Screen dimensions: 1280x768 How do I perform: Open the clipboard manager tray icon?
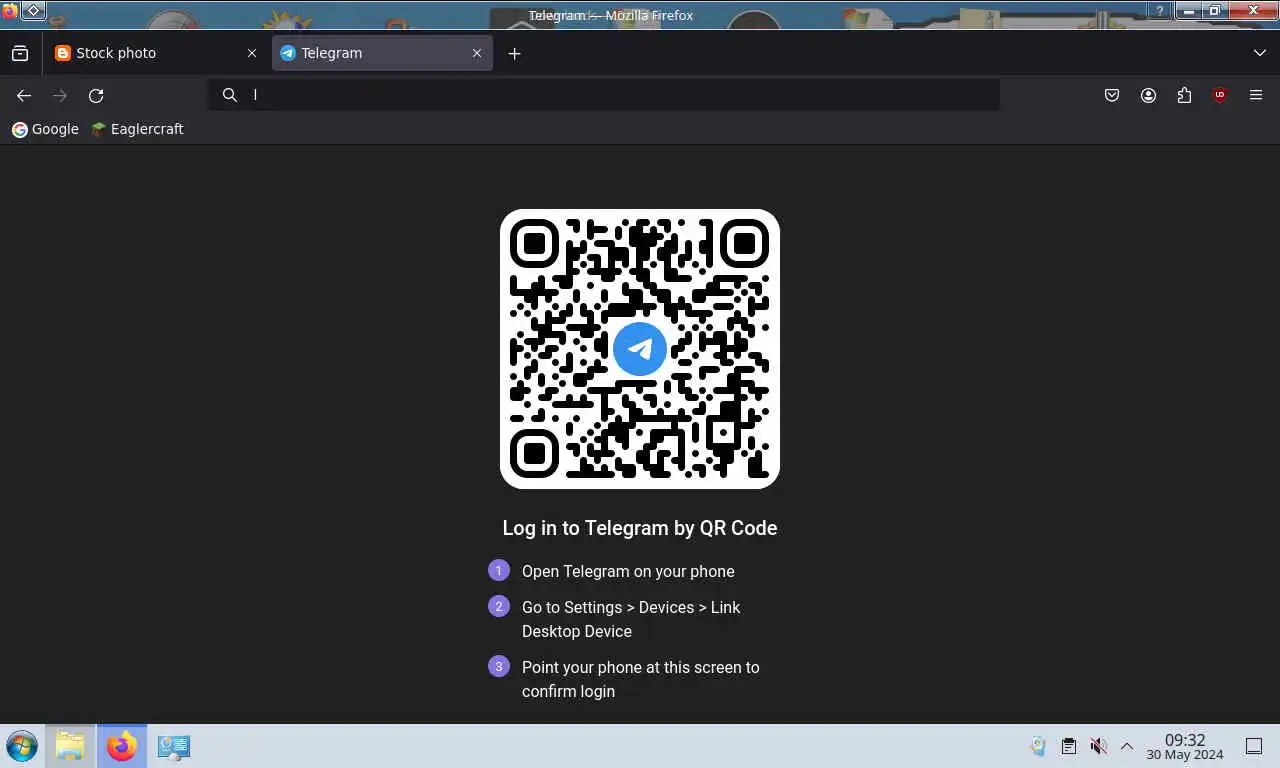click(x=1068, y=746)
